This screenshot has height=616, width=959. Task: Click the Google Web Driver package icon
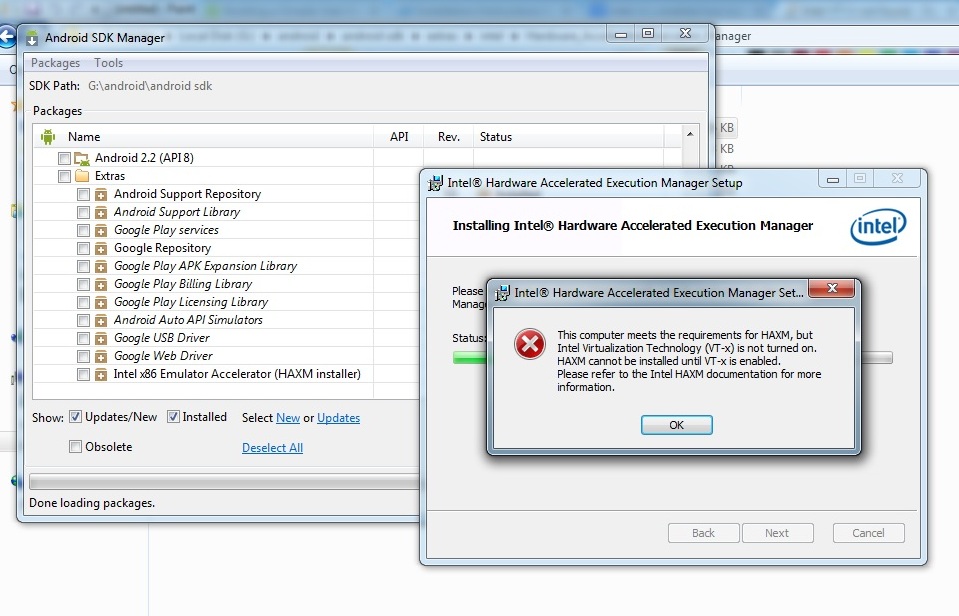pos(101,357)
